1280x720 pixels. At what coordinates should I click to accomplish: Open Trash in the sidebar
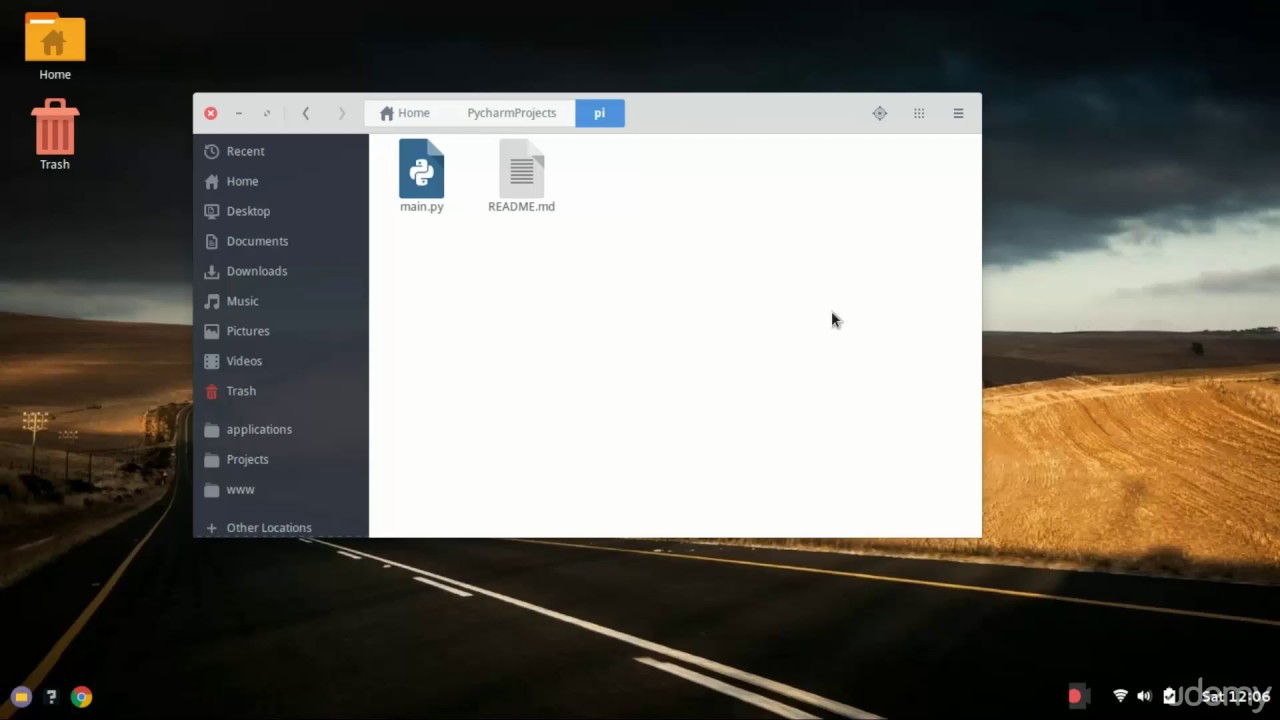point(281,391)
